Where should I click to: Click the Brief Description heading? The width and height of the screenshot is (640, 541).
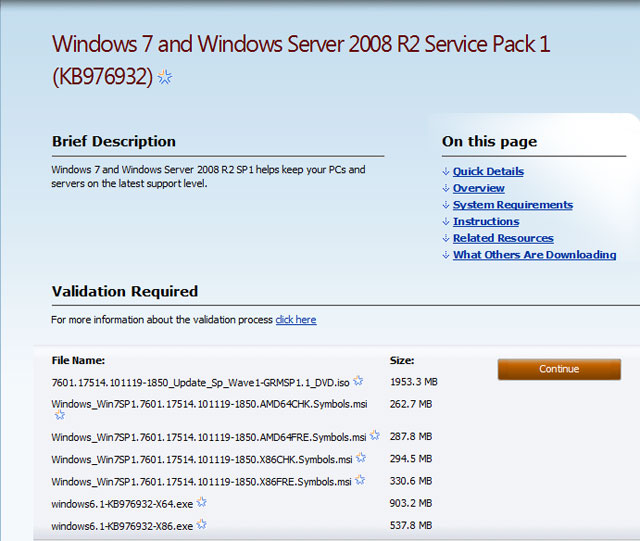point(113,142)
